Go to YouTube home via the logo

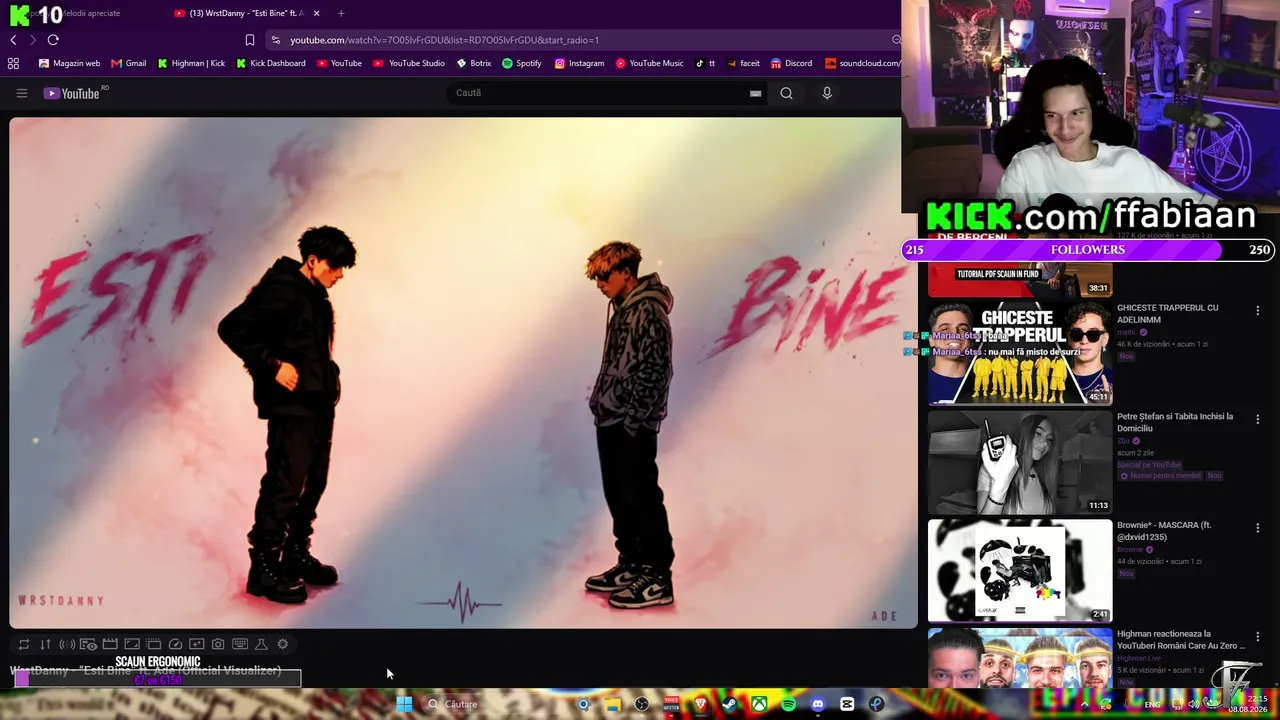pos(72,93)
